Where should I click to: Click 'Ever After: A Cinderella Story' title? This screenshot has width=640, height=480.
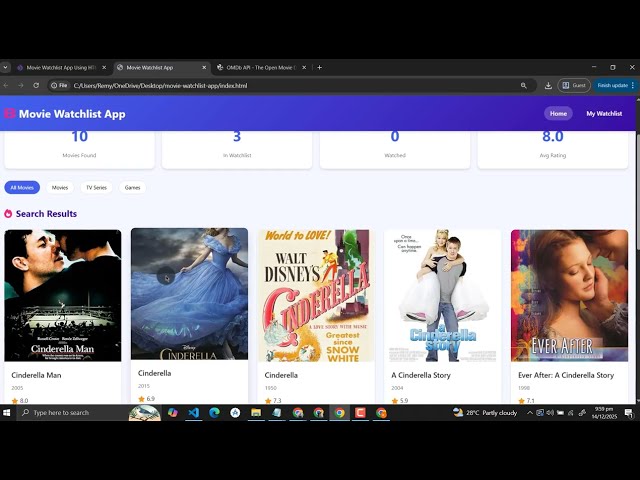point(566,375)
